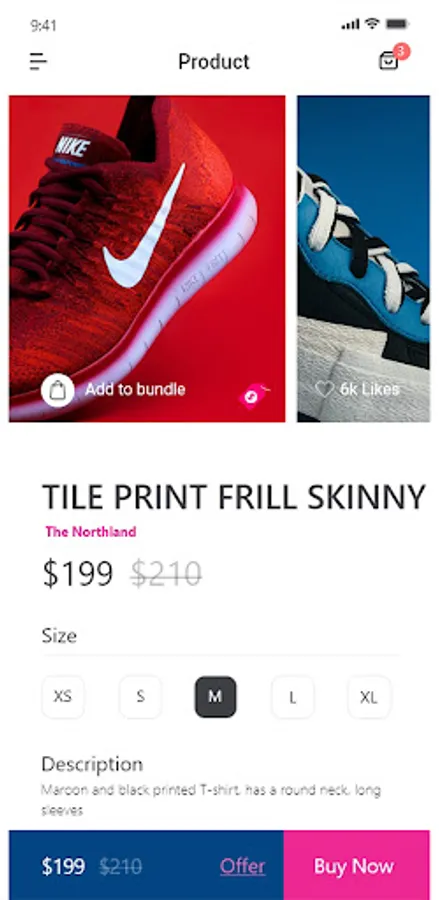Choose size XL

369,697
